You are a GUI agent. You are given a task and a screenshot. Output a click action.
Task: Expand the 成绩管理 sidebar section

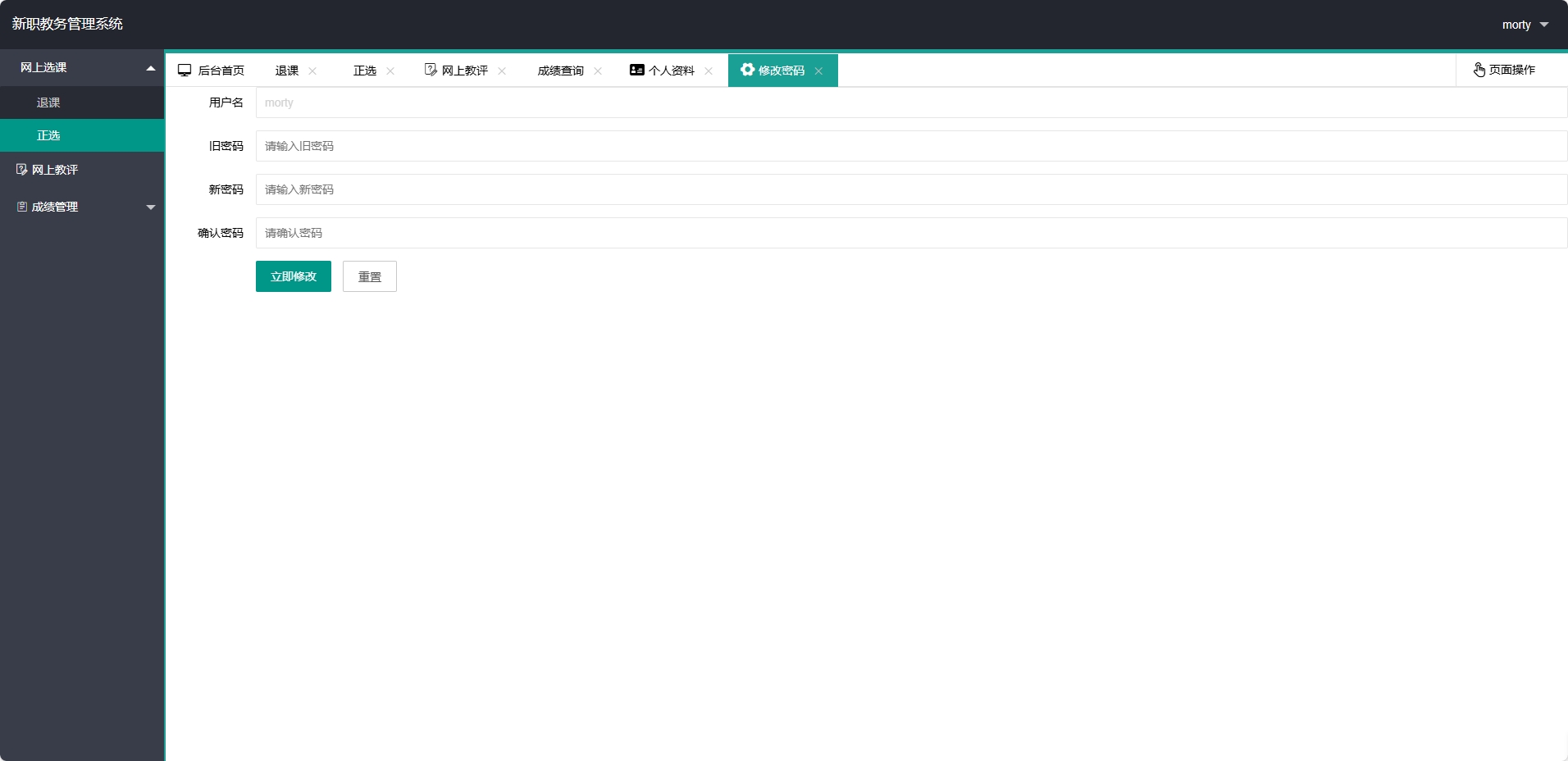coord(150,207)
